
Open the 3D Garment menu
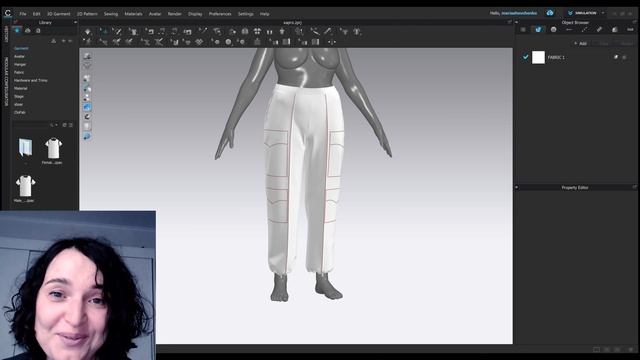click(59, 14)
